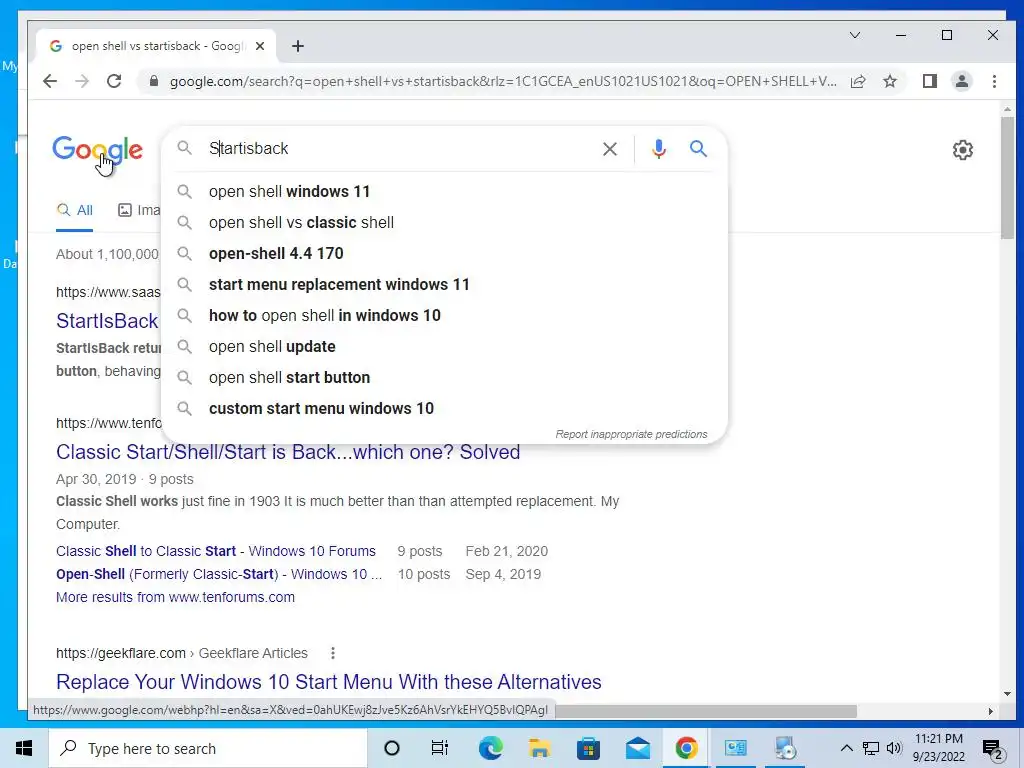Open Mail app from taskbar
Screen dimensions: 1024x768
637,748
